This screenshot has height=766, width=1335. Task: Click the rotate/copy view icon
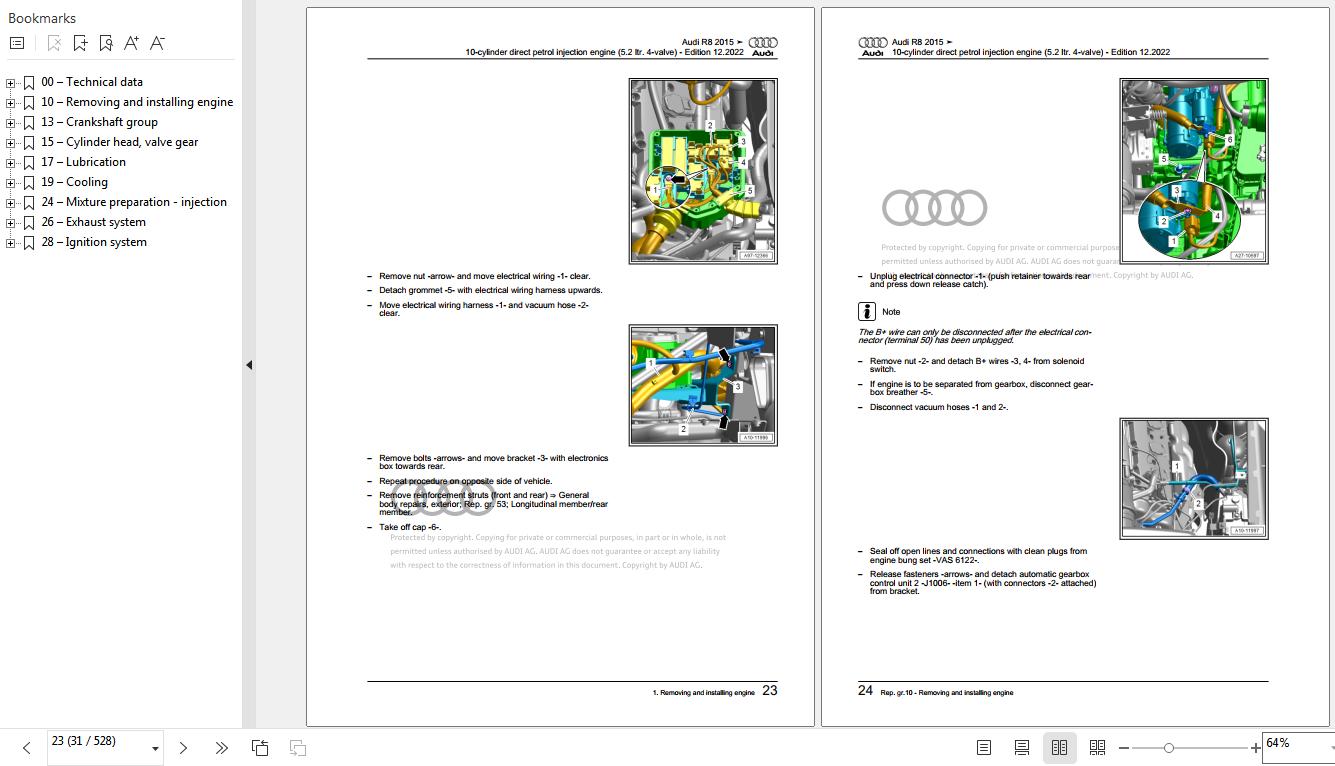(260, 748)
